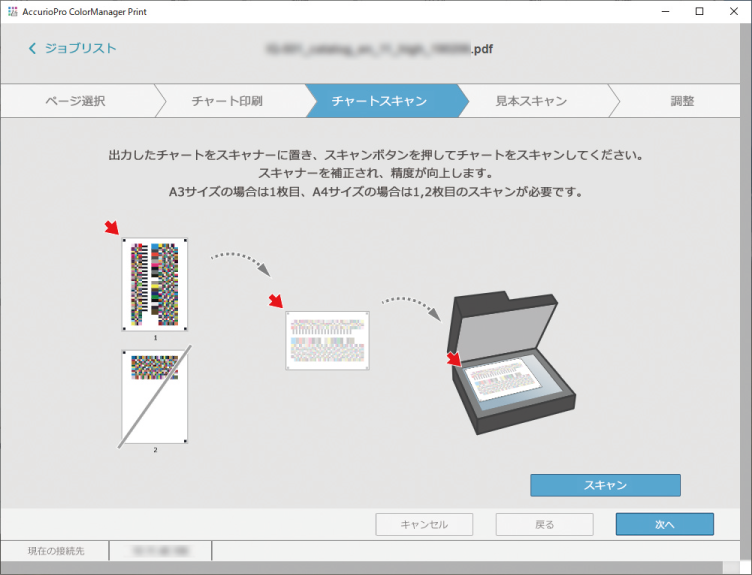Click the 戻る button
Image resolution: width=752 pixels, height=575 pixels.
[x=544, y=524]
